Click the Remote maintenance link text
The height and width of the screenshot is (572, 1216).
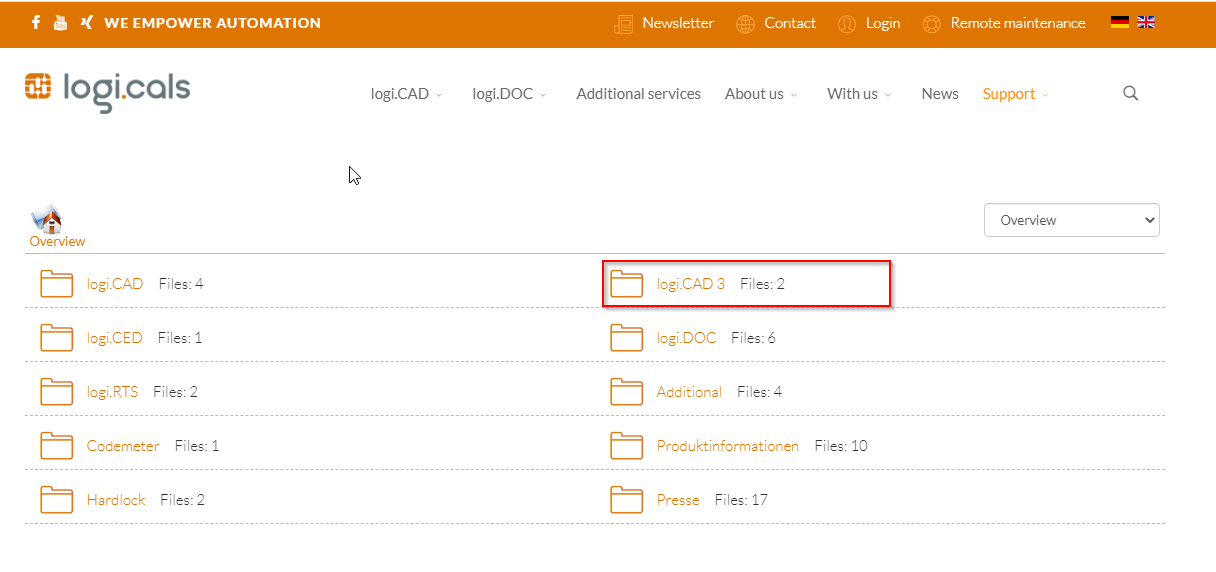(1018, 23)
